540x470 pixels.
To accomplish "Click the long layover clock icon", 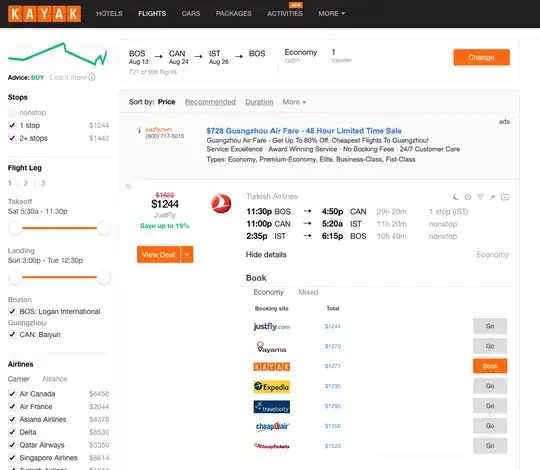I will [468, 197].
